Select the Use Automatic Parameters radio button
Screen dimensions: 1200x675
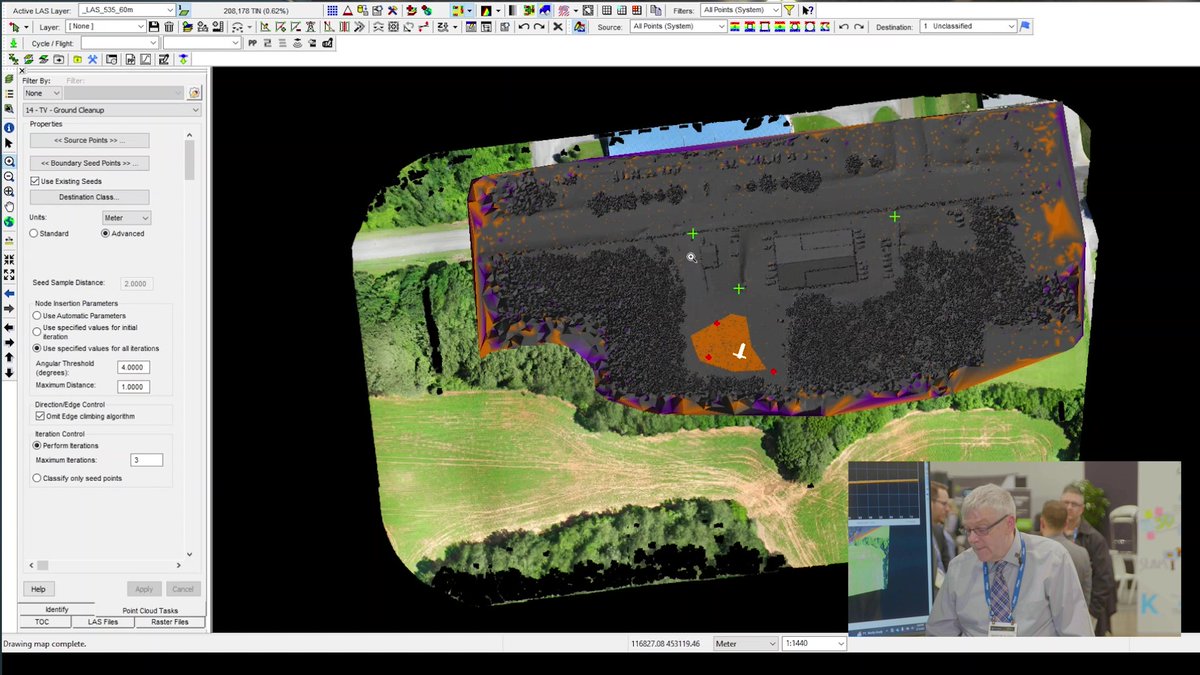tap(36, 317)
